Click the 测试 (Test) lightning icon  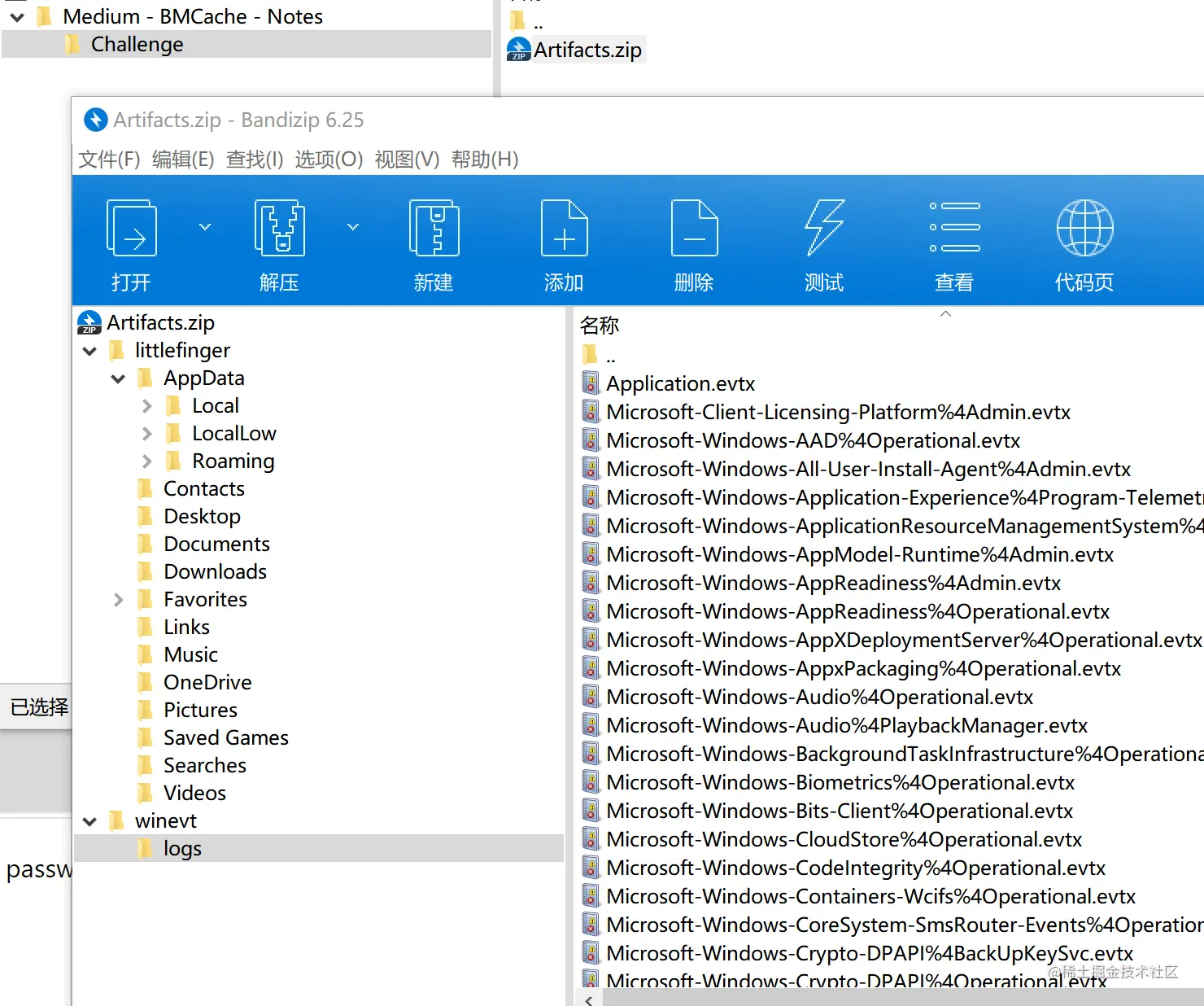click(824, 229)
